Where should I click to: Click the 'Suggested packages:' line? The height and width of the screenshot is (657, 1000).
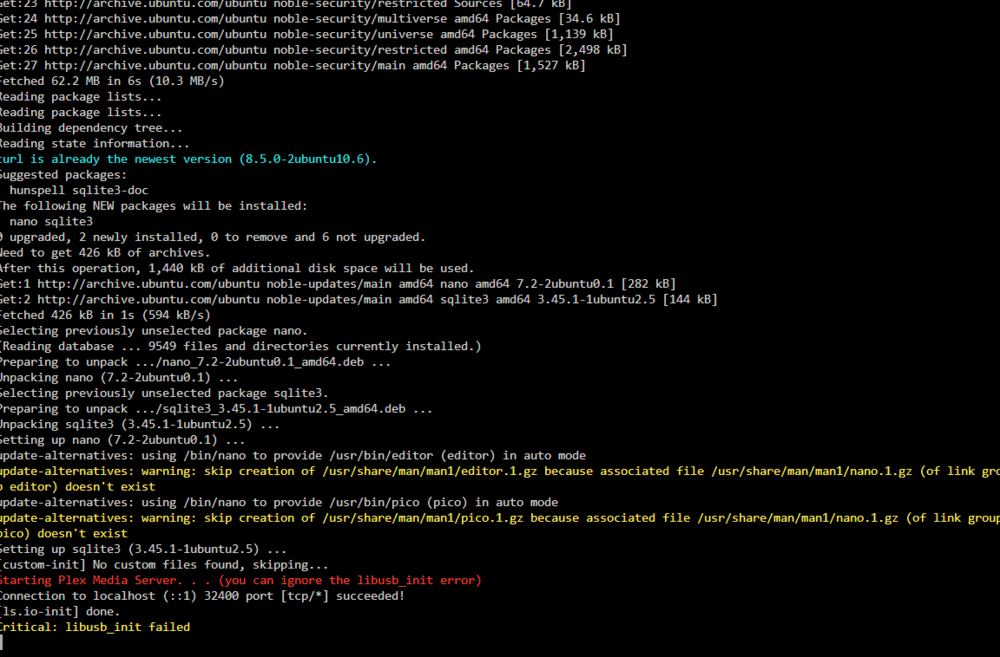(63, 175)
